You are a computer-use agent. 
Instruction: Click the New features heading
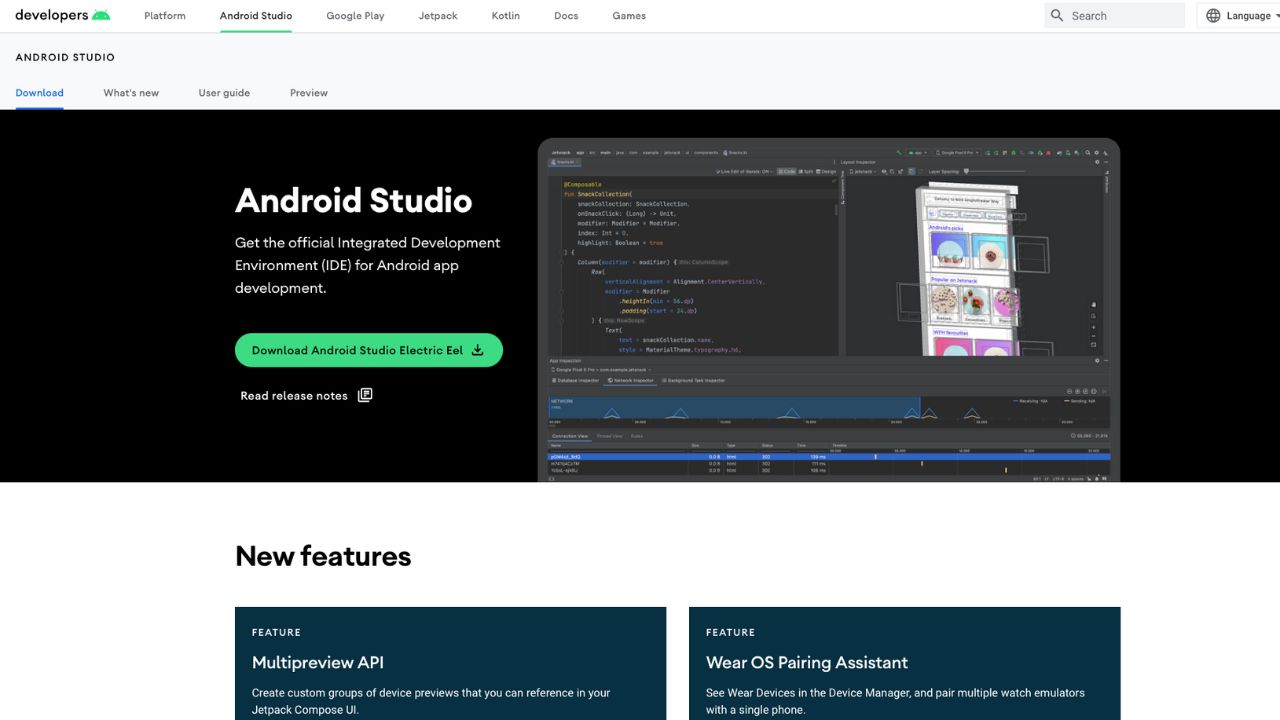pos(323,556)
